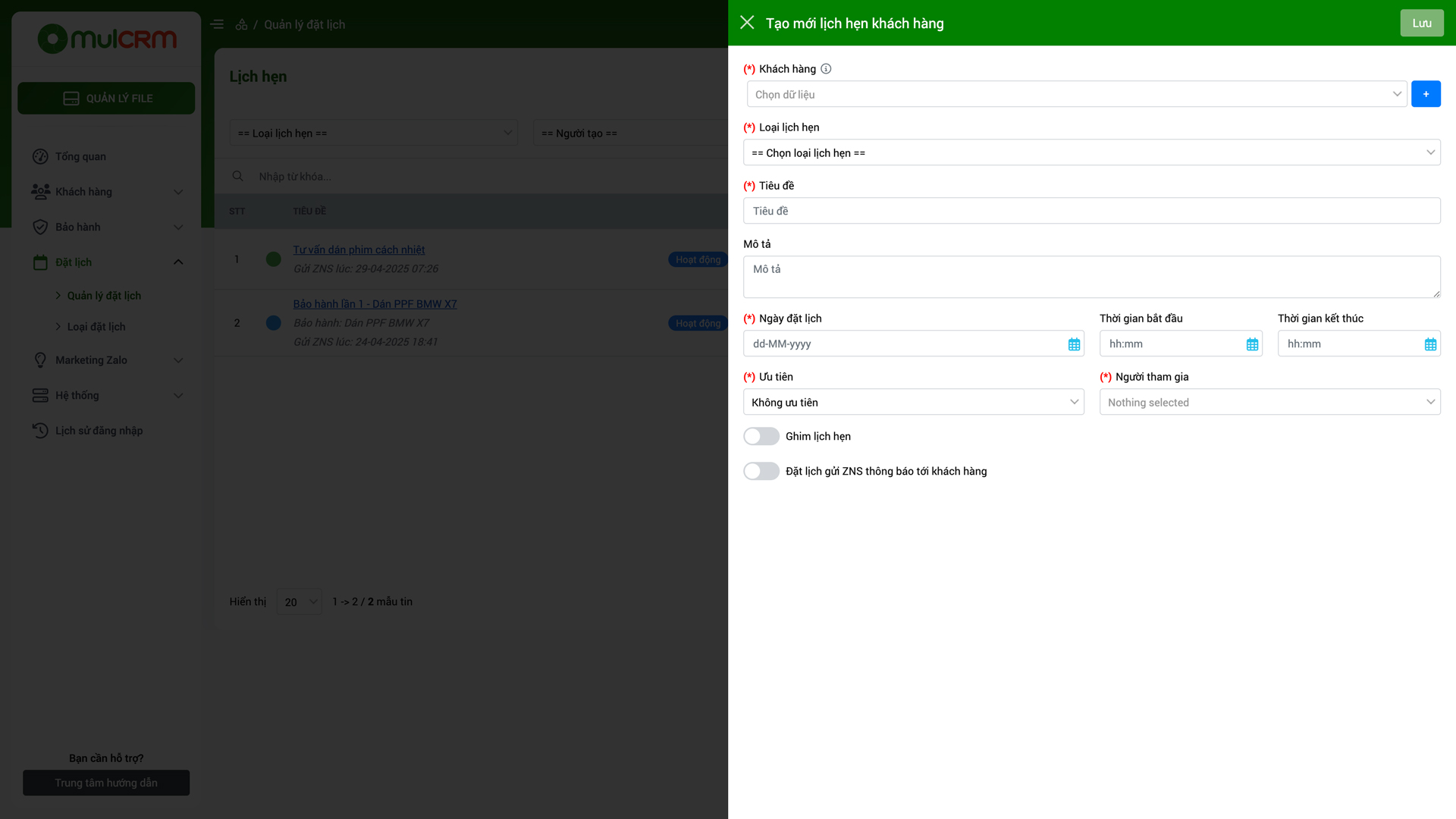The height and width of the screenshot is (819, 1456).
Task: Click the picker icon in Thời gian kết thúc
Action: [x=1430, y=344]
